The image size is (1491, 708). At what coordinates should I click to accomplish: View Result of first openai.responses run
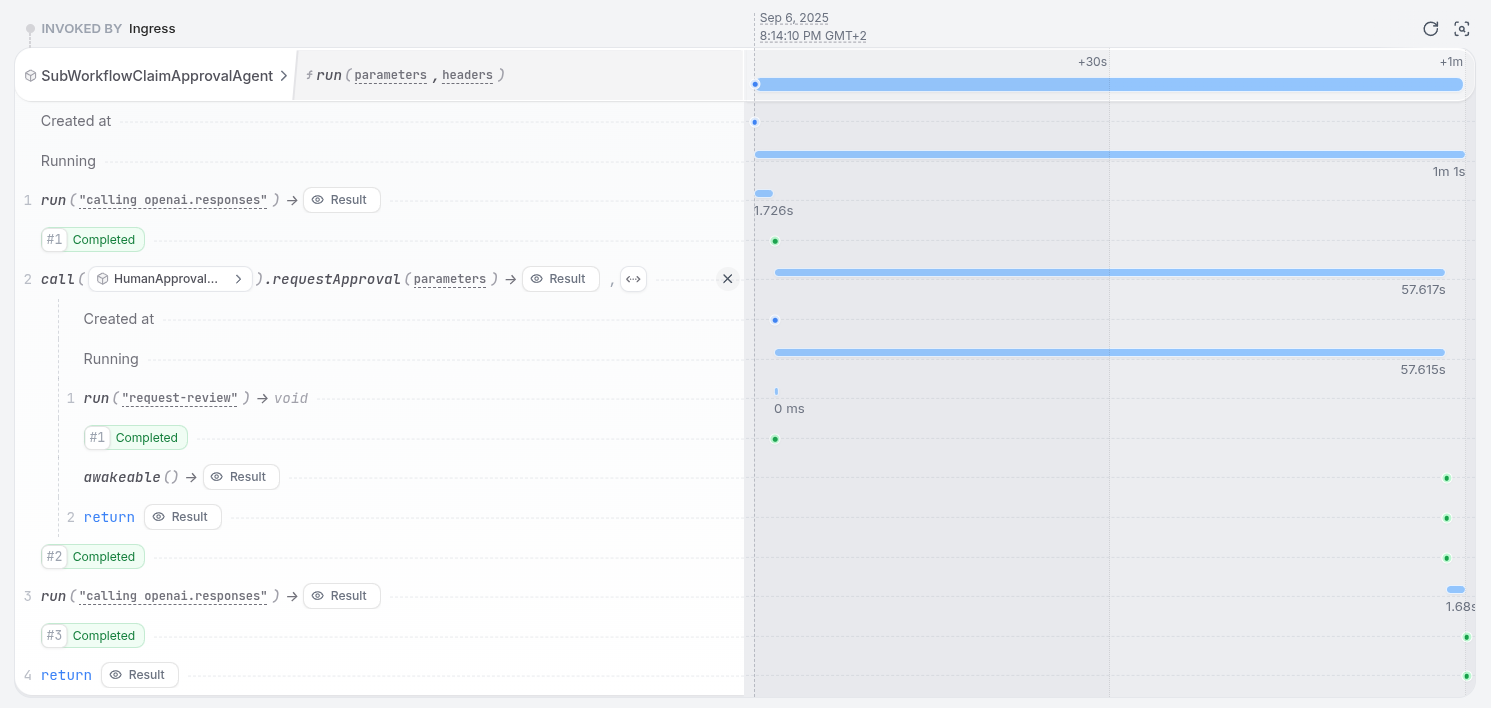pyautogui.click(x=341, y=200)
